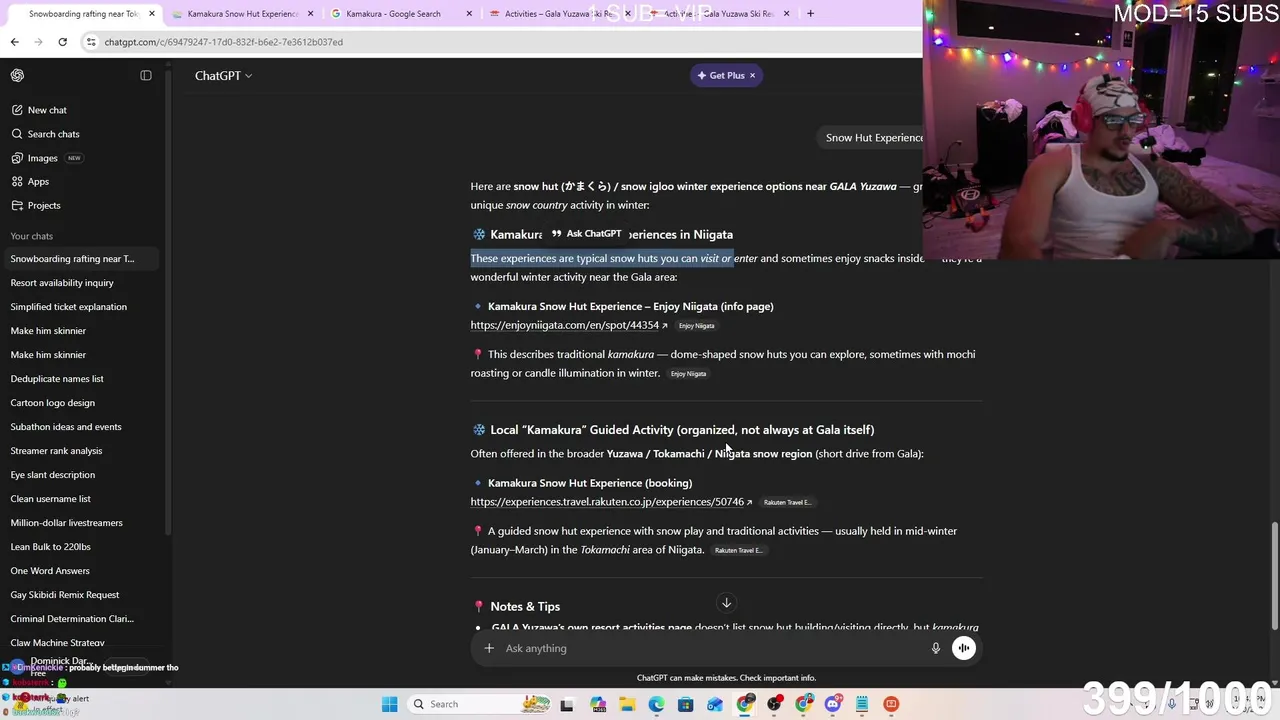Image resolution: width=1280 pixels, height=720 pixels.
Task: Click the browser Forward arrow
Action: [x=38, y=42]
